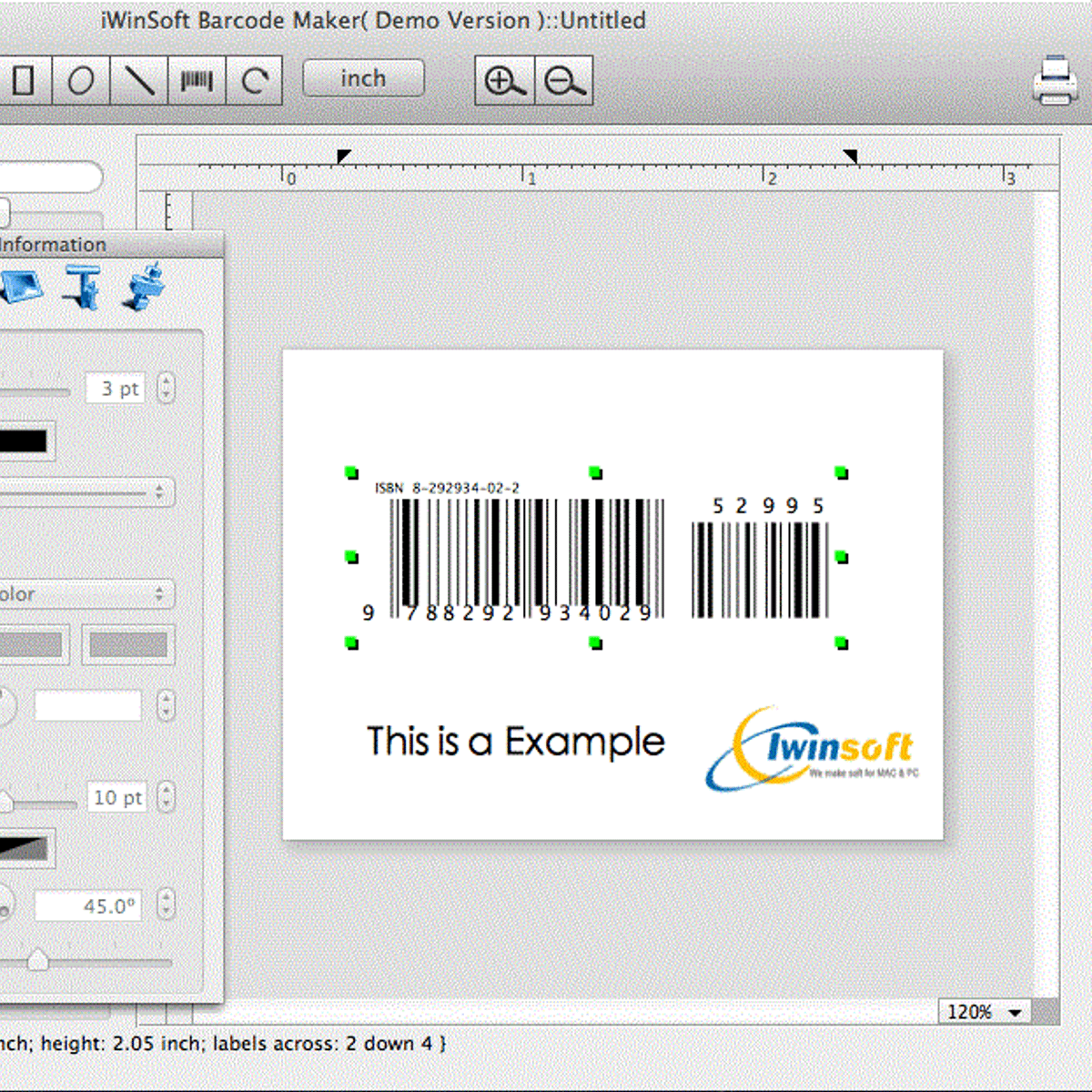Zoom out with the magnifier minus icon
The height and width of the screenshot is (1092, 1092).
[564, 81]
